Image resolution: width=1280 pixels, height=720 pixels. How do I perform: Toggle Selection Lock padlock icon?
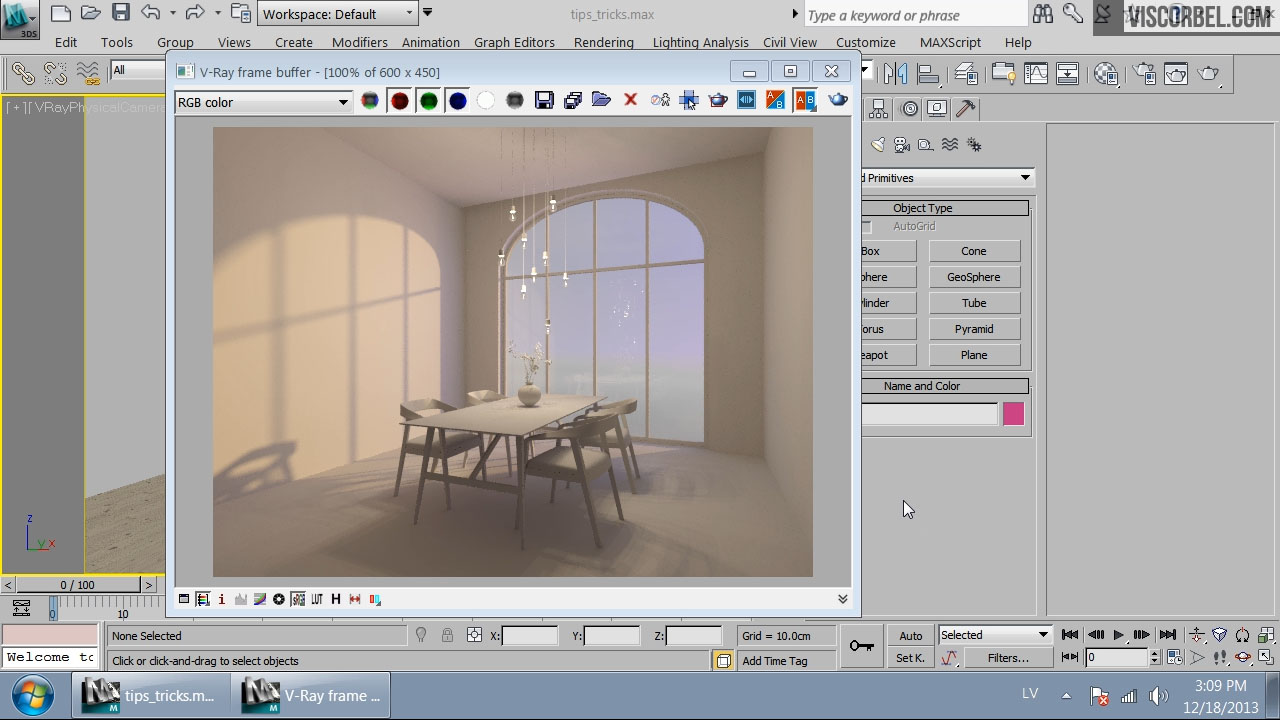pyautogui.click(x=447, y=635)
